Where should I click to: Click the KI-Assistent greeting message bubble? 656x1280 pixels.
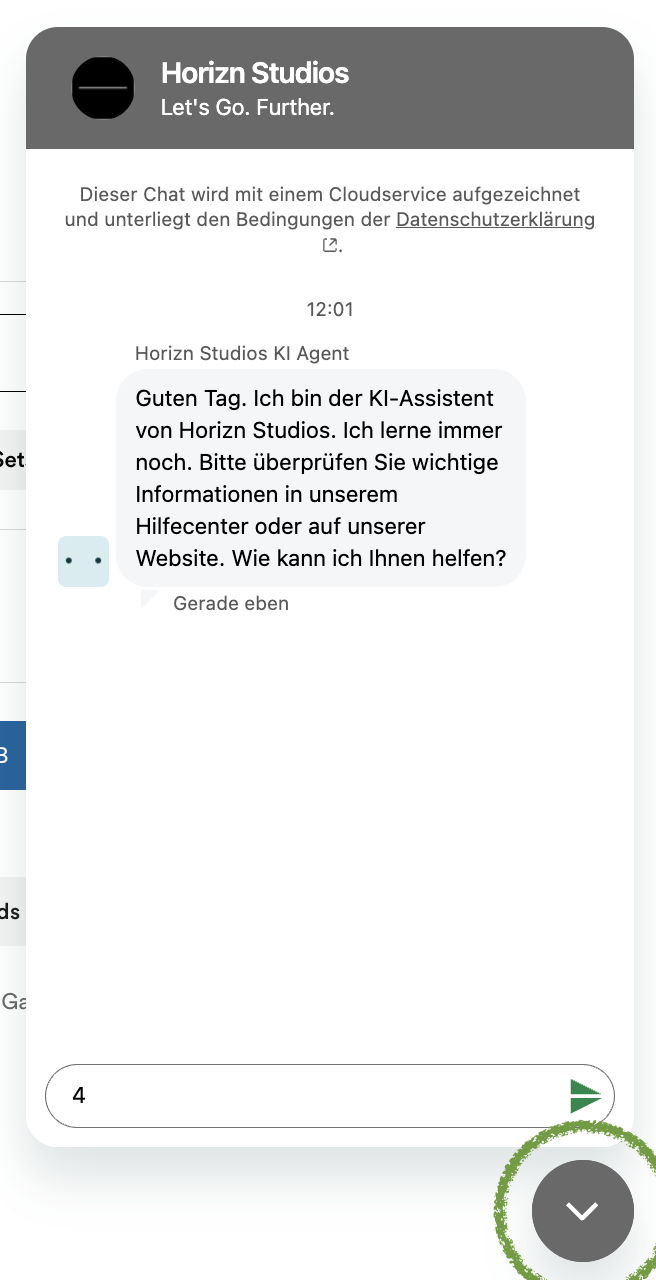(321, 478)
